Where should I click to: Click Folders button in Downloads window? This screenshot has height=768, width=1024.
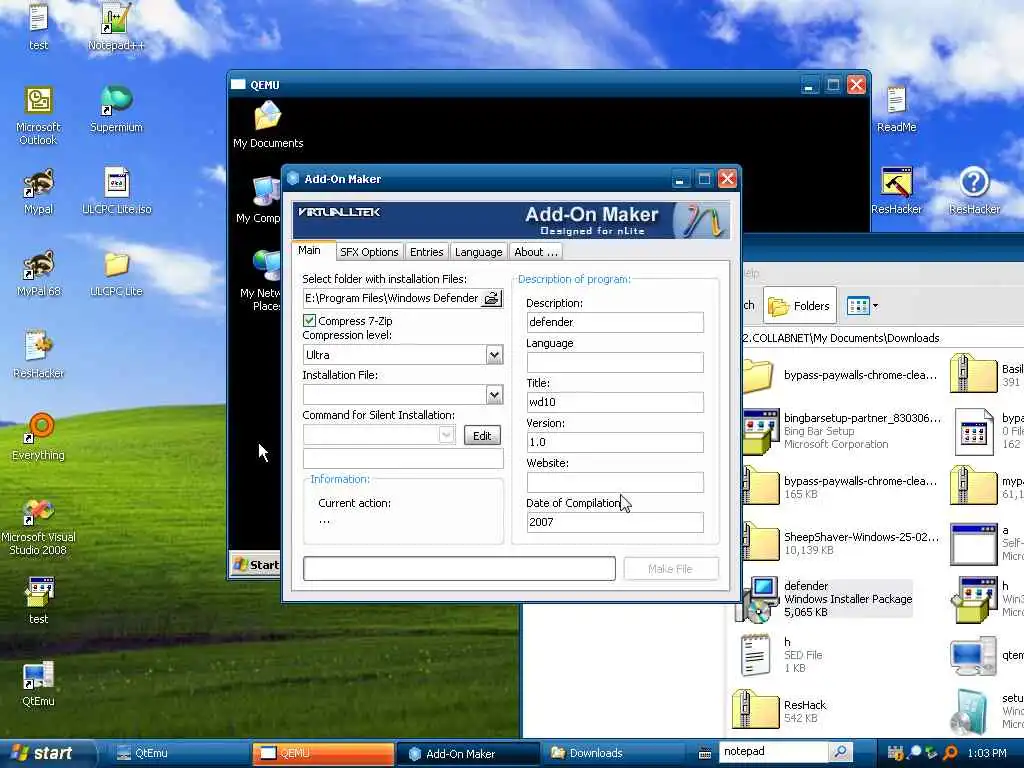click(x=800, y=306)
